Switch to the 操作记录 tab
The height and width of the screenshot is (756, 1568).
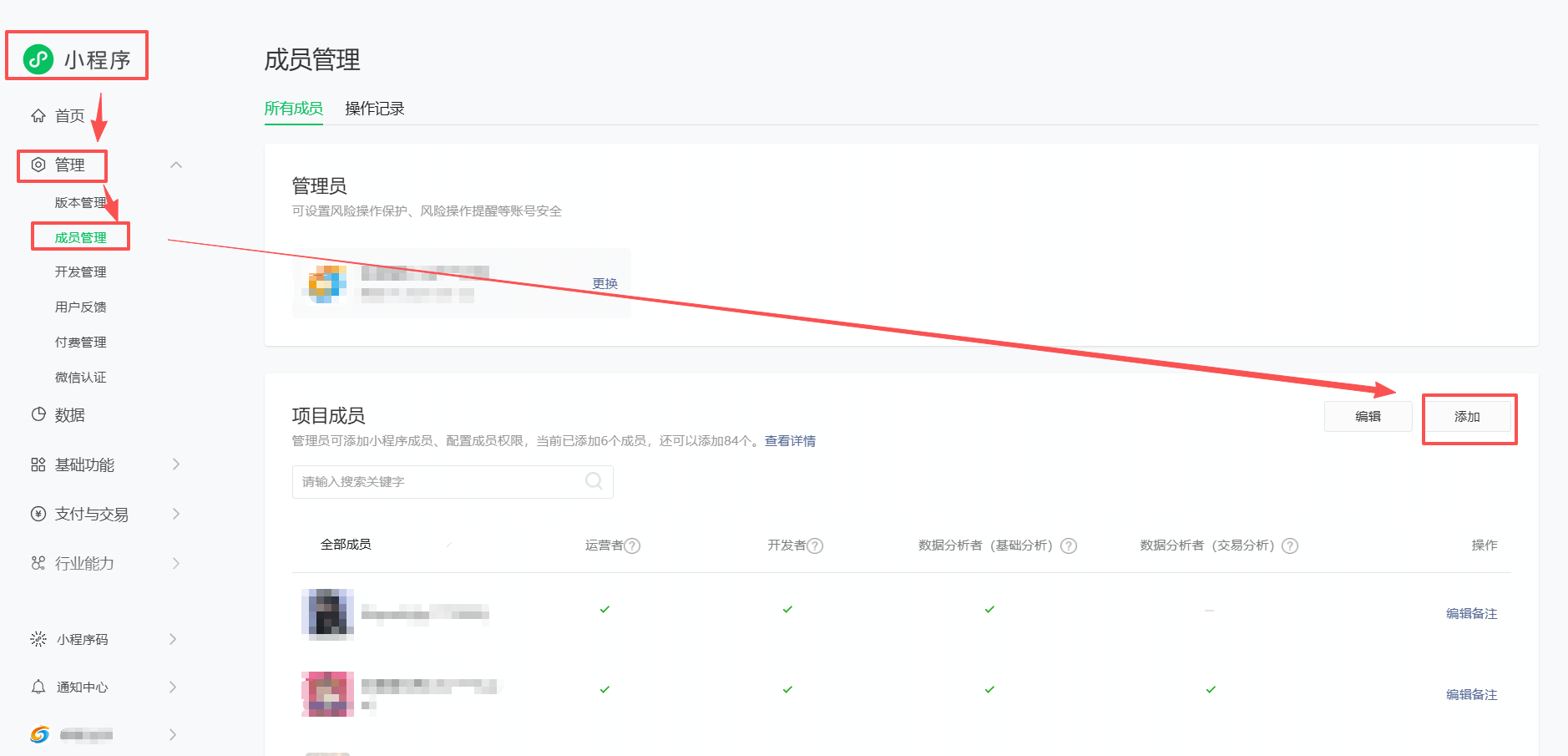[374, 109]
